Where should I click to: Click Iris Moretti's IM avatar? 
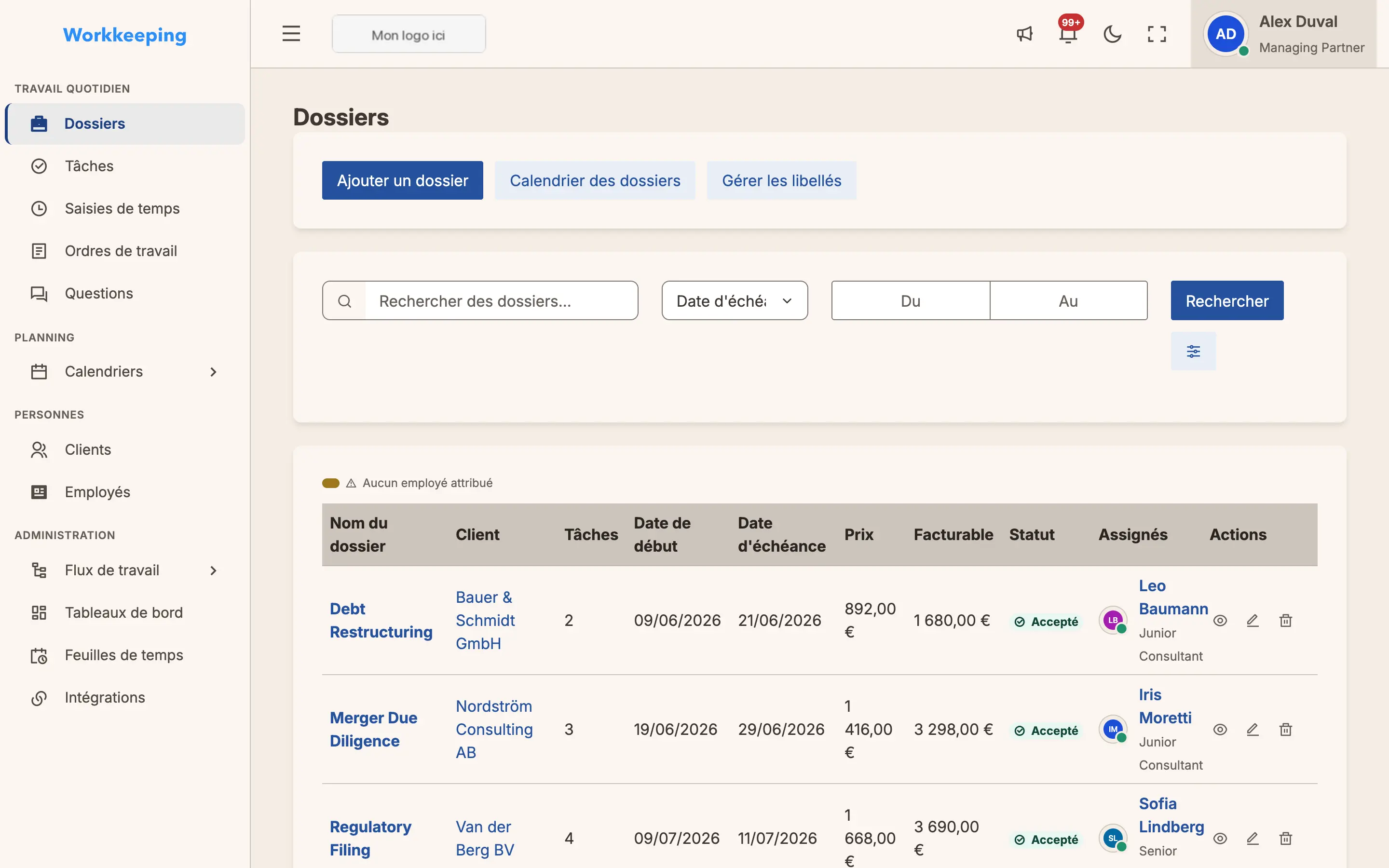point(1113,730)
